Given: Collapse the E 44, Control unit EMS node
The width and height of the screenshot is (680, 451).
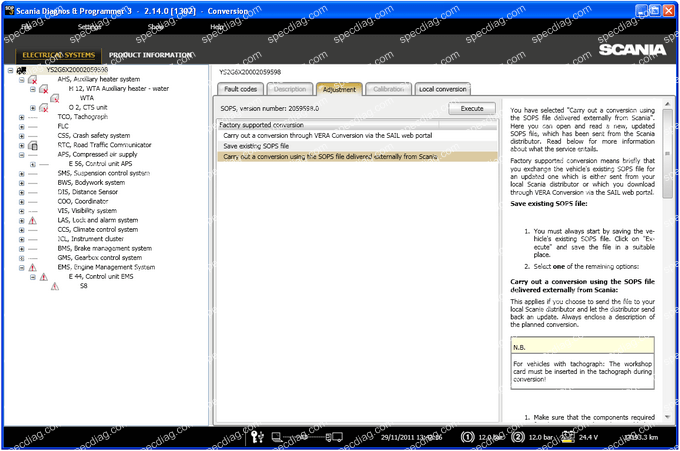Looking at the screenshot, I should click(x=33, y=277).
